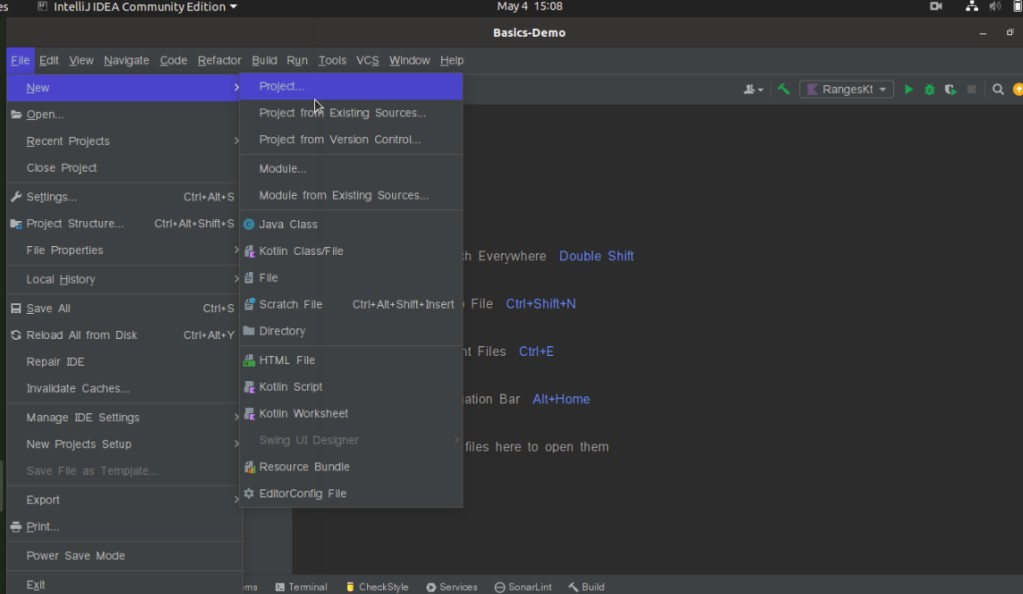Expand the RangesKt run configuration dropdown

(x=846, y=89)
